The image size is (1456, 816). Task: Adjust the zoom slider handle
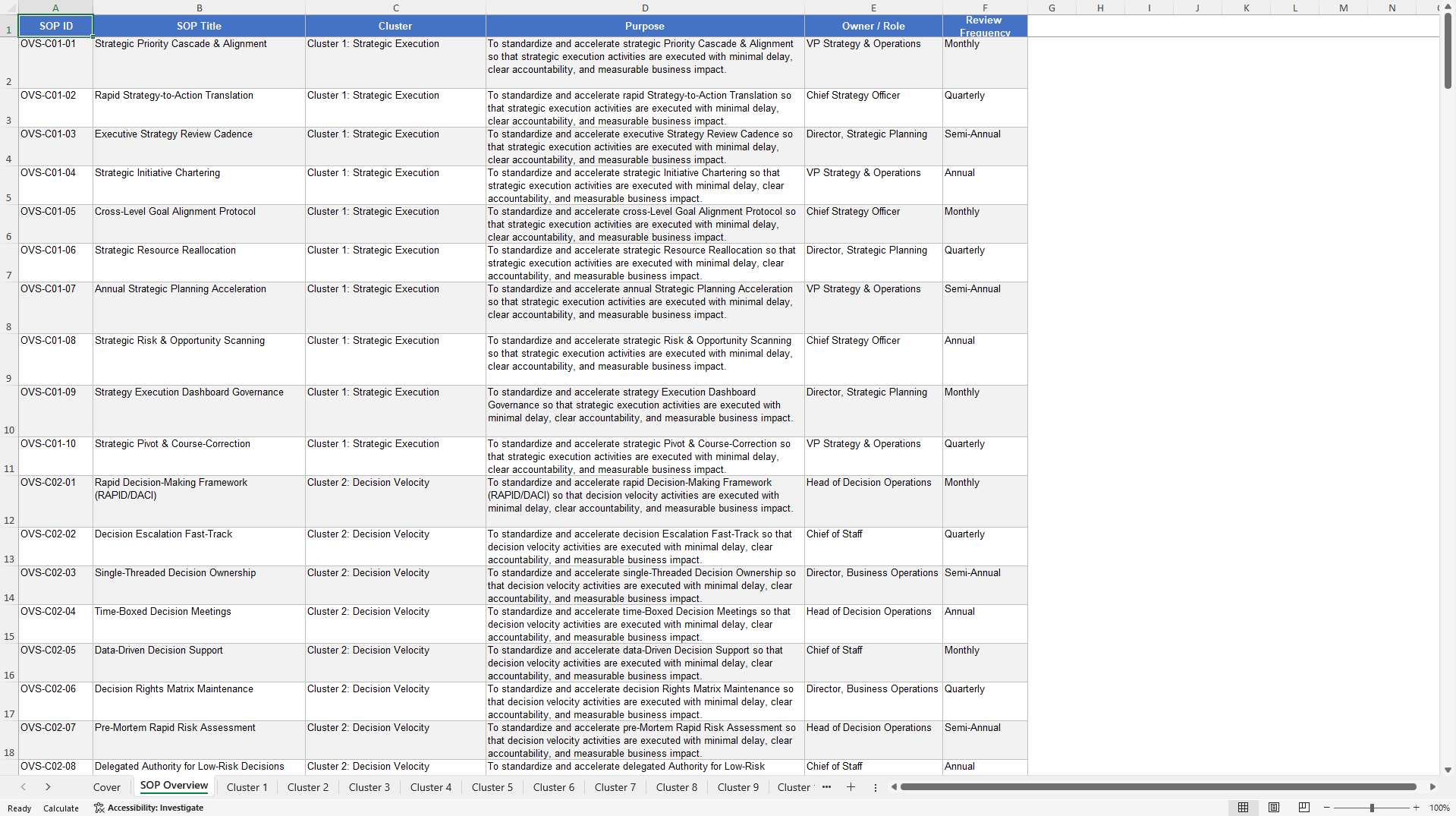click(x=1372, y=808)
